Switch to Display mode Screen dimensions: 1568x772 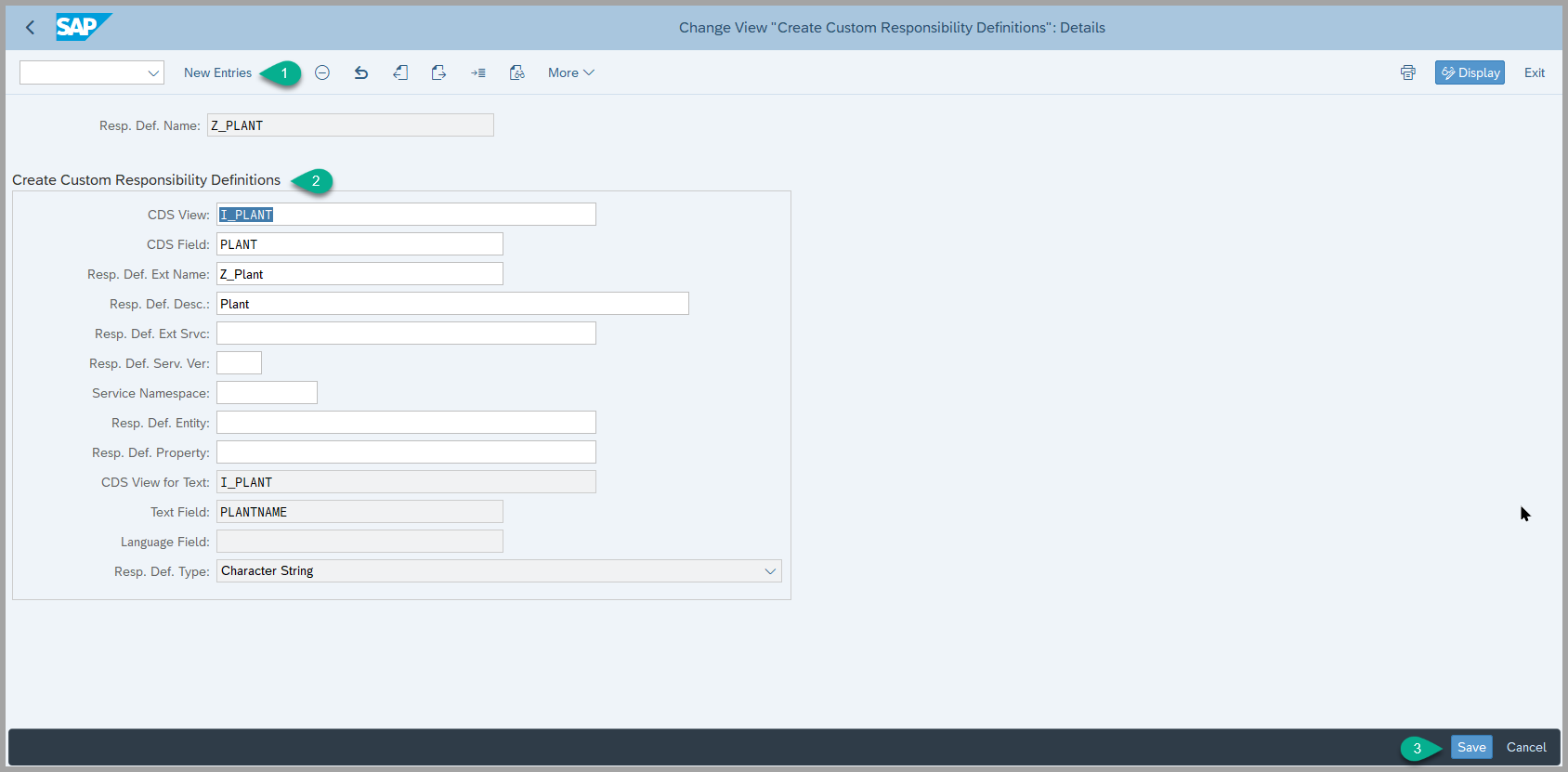(1470, 72)
